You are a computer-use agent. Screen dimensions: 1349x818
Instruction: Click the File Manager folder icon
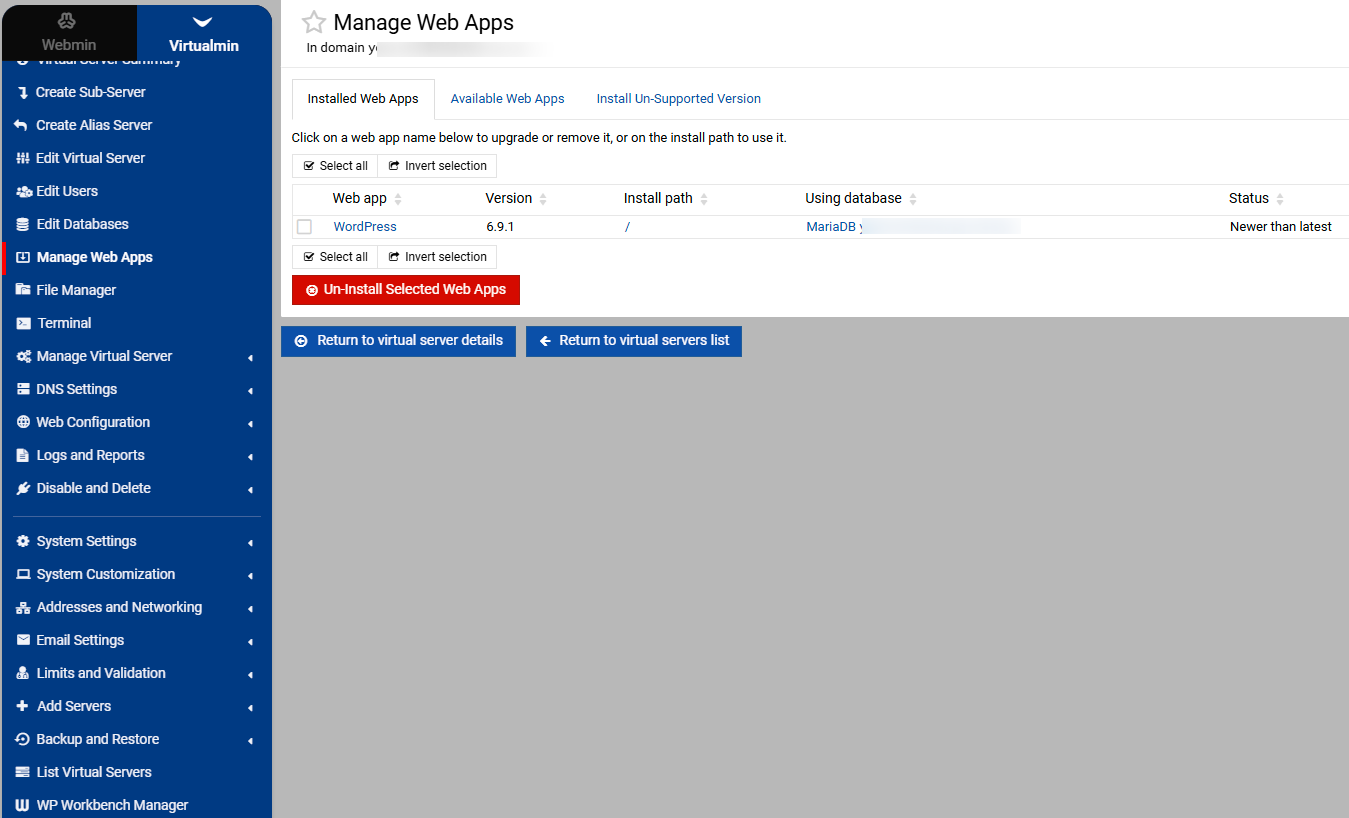[23, 290]
